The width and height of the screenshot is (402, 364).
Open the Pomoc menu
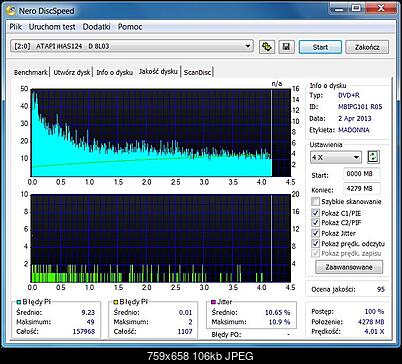[x=130, y=27]
